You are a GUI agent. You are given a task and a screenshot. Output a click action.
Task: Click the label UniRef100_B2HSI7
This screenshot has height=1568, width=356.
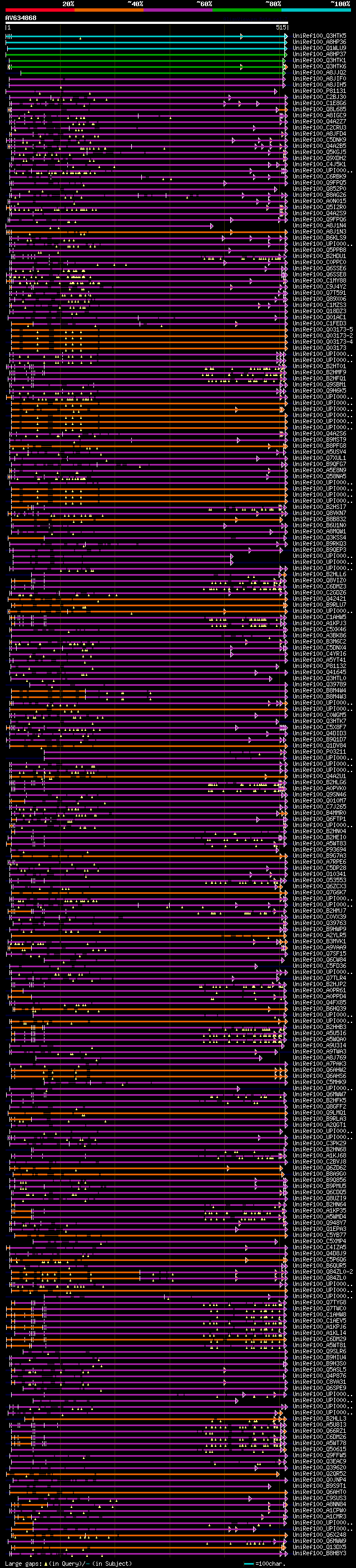coord(319,507)
